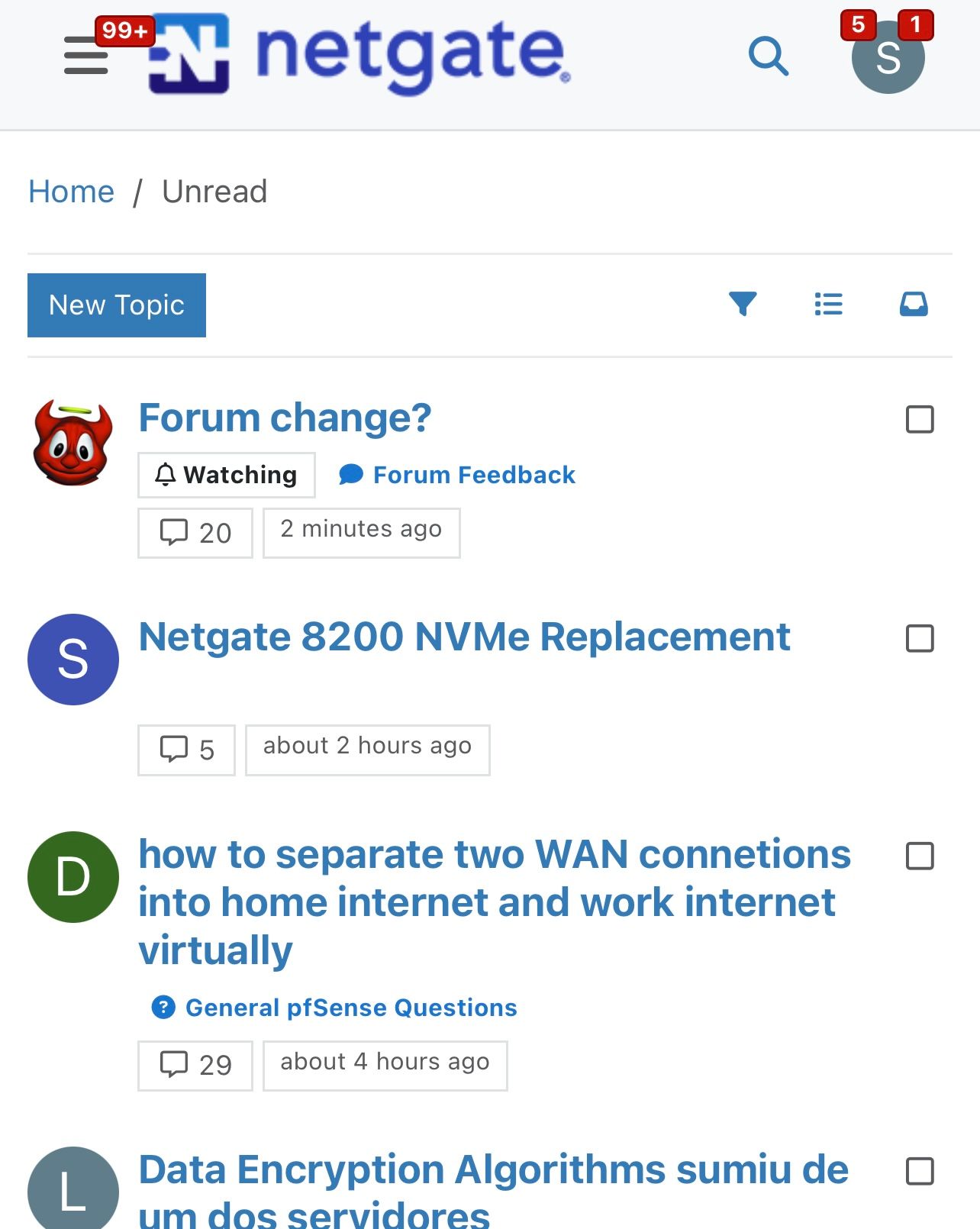Open the user avatar S menu
Image resolution: width=980 pixels, height=1229 pixels.
[888, 57]
